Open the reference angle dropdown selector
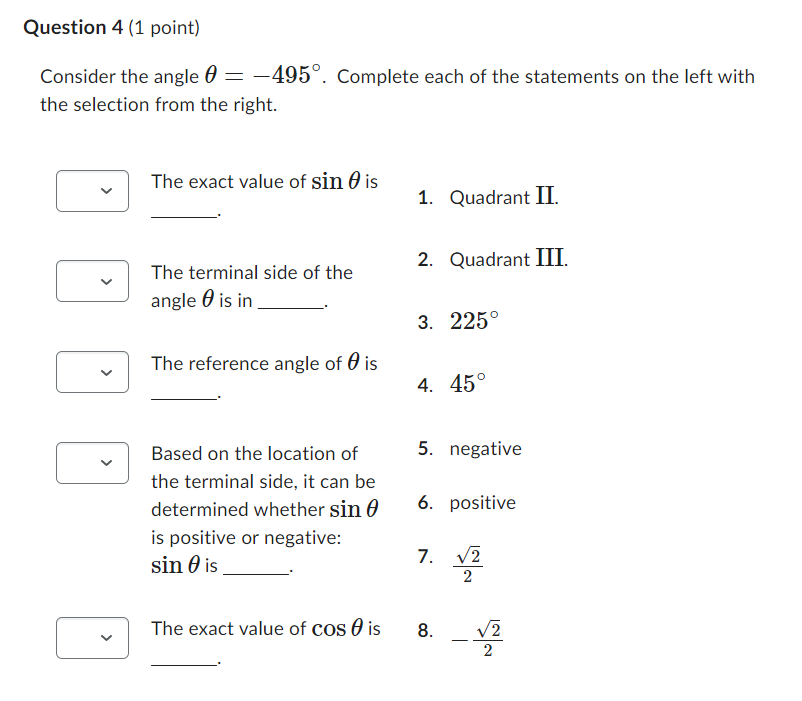Viewport: 802px width, 701px height. coord(92,372)
